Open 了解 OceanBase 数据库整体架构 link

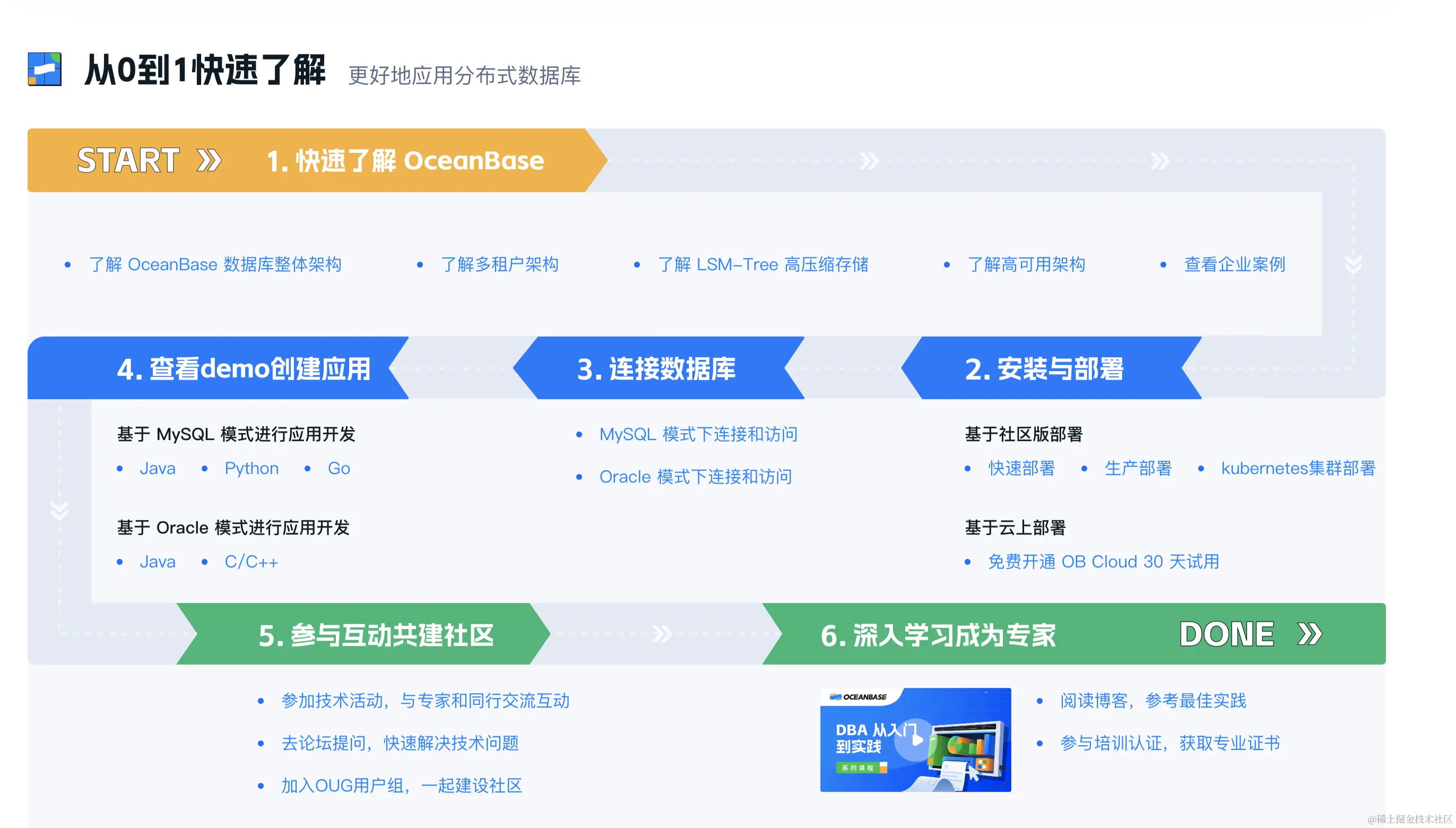pyautogui.click(x=215, y=264)
